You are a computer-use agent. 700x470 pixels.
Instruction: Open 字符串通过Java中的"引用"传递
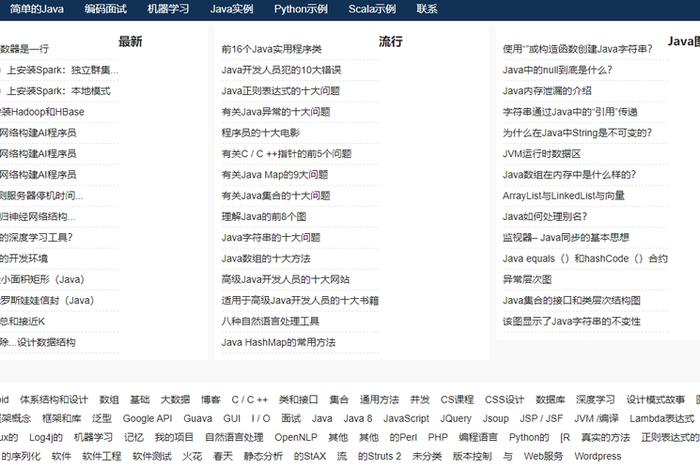point(570,112)
